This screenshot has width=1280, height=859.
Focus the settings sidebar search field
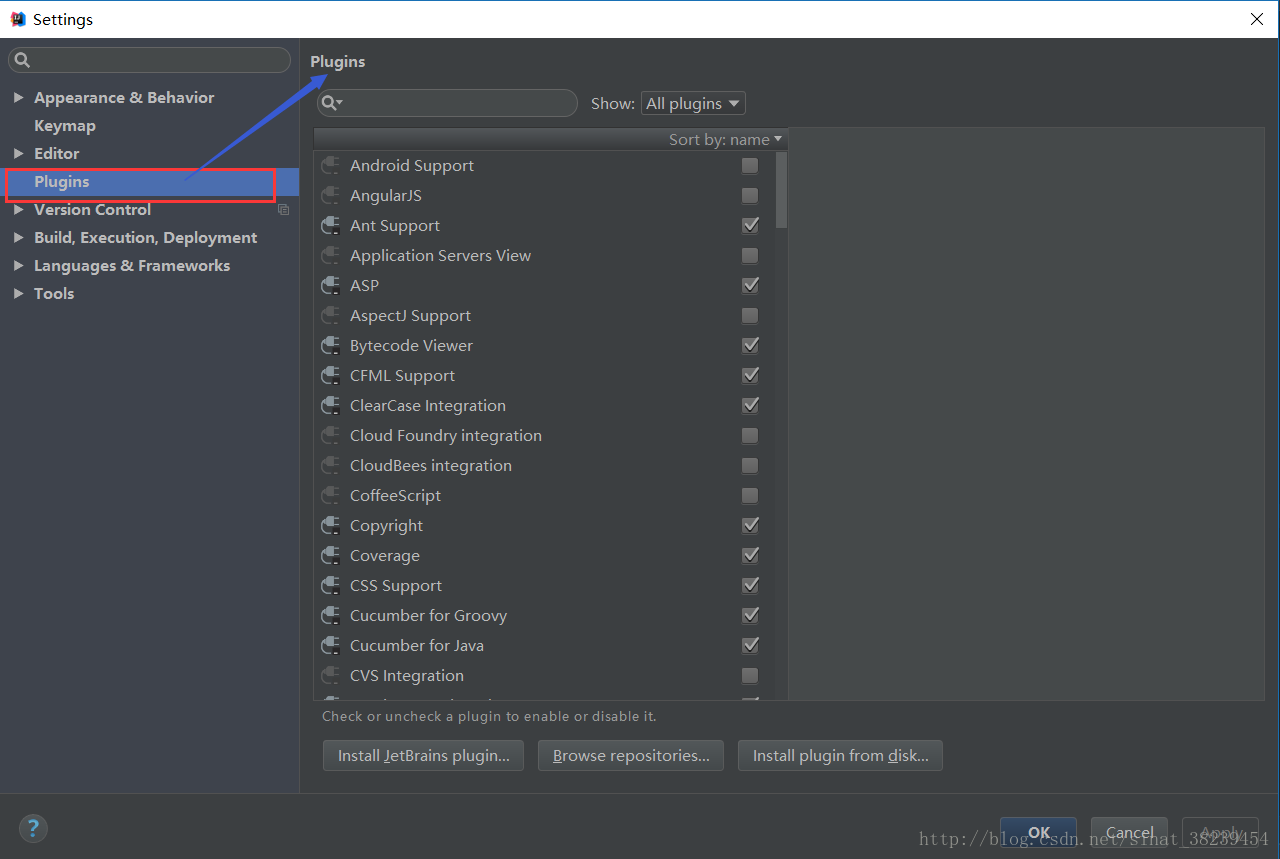149,60
